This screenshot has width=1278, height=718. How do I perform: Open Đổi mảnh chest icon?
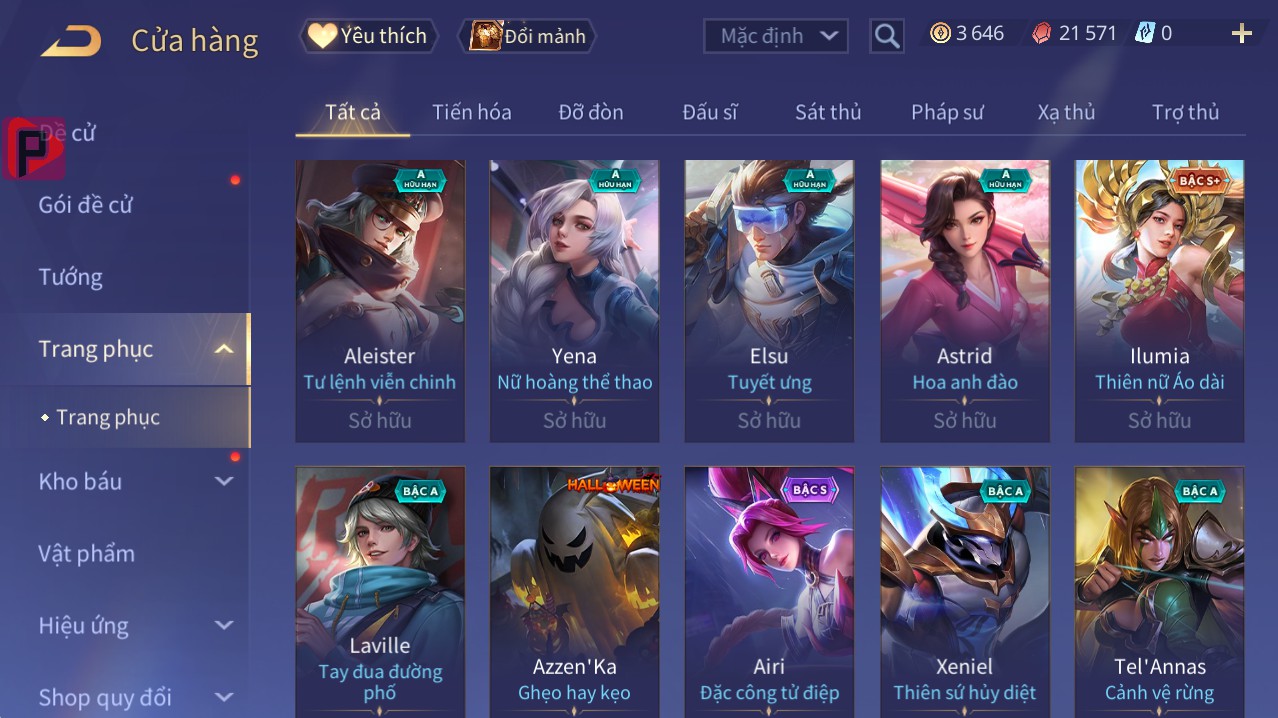(x=527, y=36)
